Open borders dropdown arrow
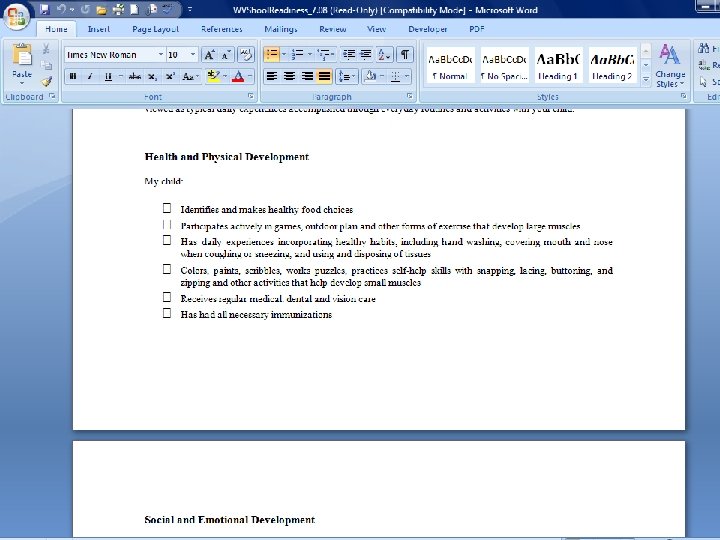720x540 pixels. pos(407,77)
